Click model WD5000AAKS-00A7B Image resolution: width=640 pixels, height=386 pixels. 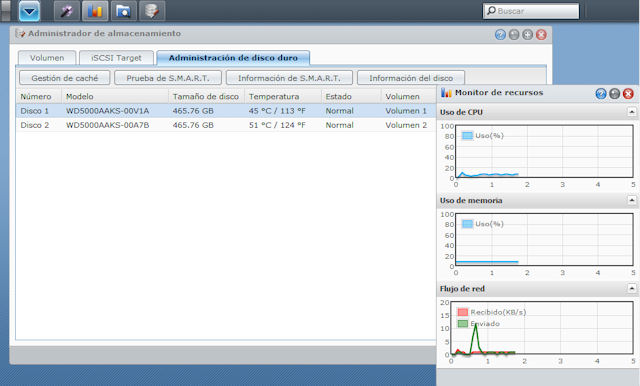(107, 125)
